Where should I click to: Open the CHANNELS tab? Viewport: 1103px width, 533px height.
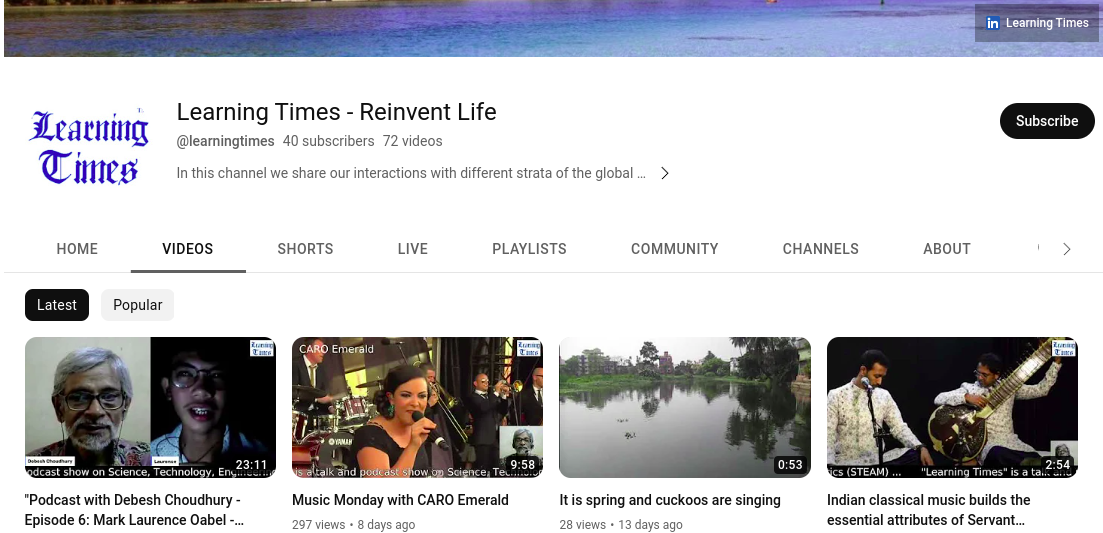tap(820, 249)
